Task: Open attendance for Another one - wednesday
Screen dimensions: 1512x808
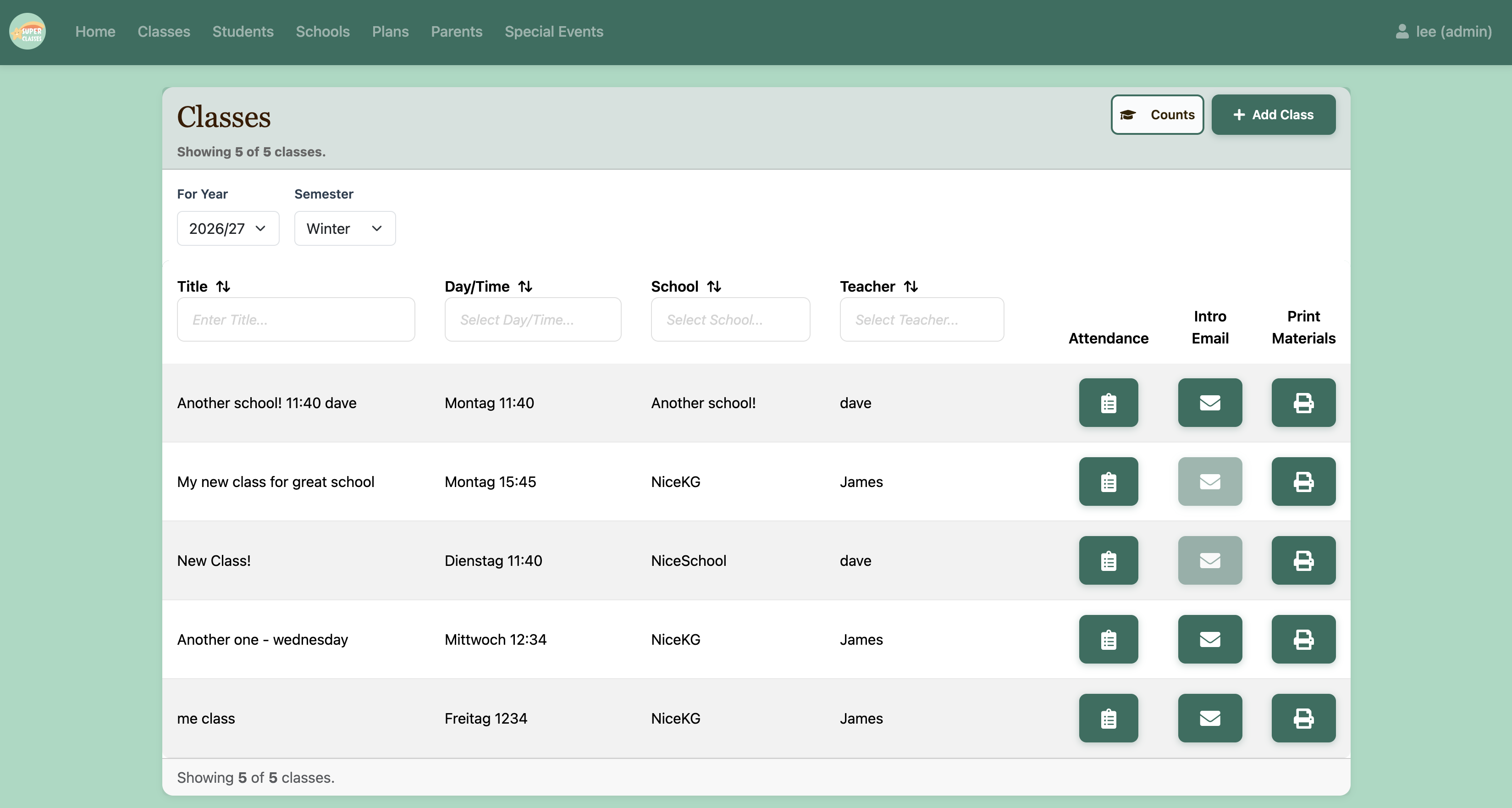Action: pos(1108,639)
